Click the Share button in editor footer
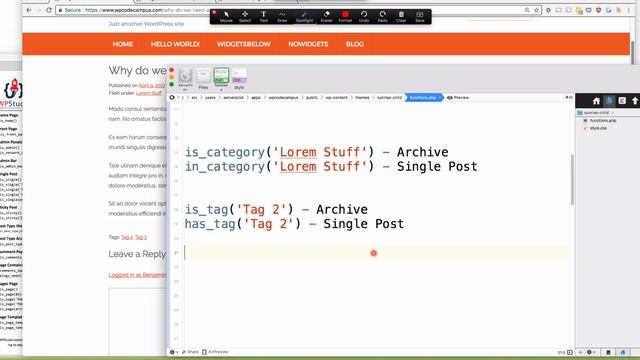This screenshot has width=640, height=360. [x=190, y=352]
